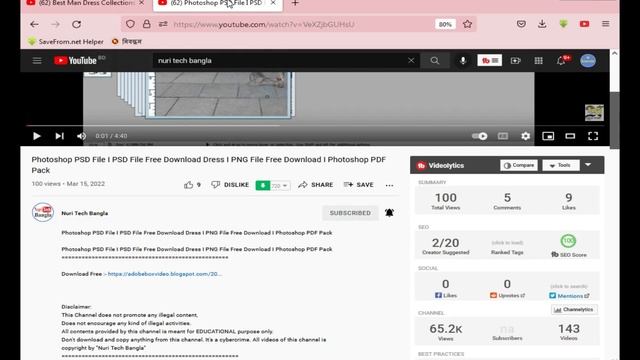Open a new browser tab
The height and width of the screenshot is (360, 640).
pyautogui.click(x=295, y=3)
